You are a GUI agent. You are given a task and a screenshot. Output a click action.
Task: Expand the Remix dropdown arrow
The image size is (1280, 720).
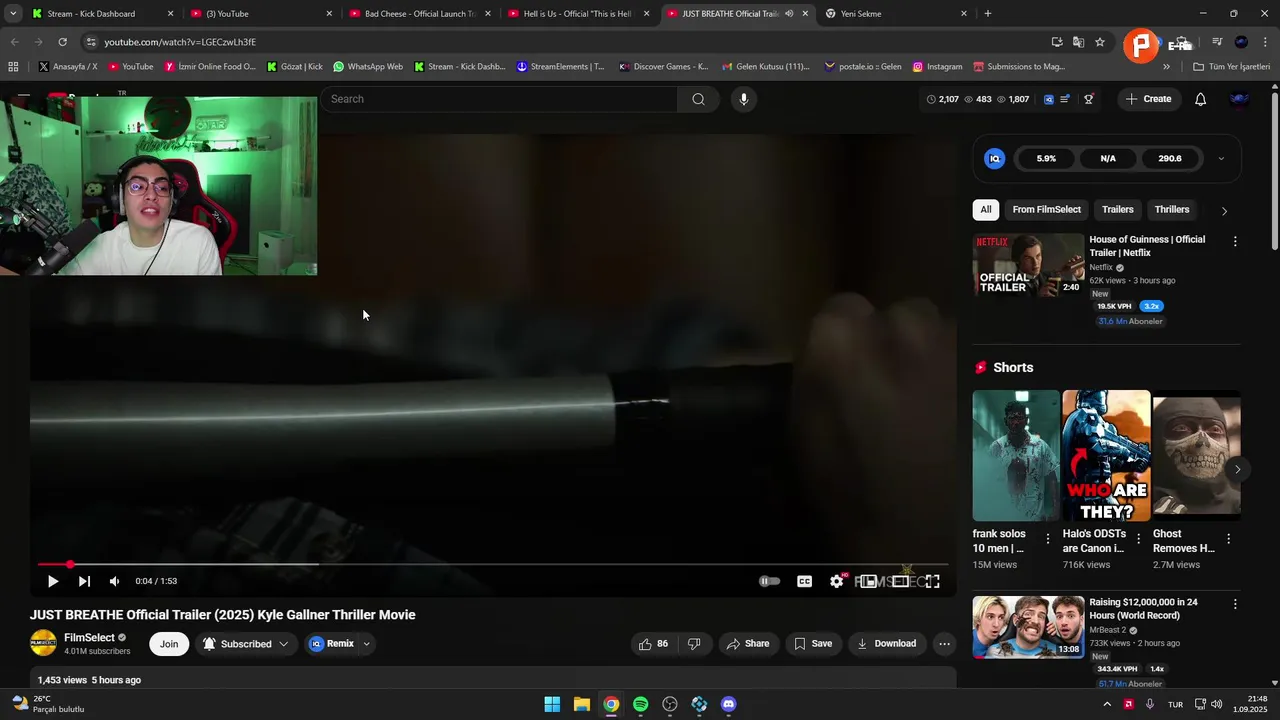click(x=366, y=644)
